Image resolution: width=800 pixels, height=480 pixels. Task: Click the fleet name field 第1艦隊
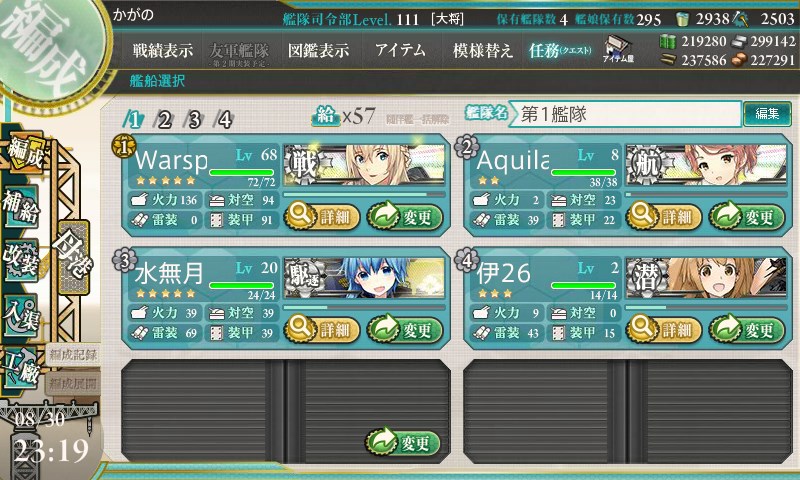click(624, 114)
